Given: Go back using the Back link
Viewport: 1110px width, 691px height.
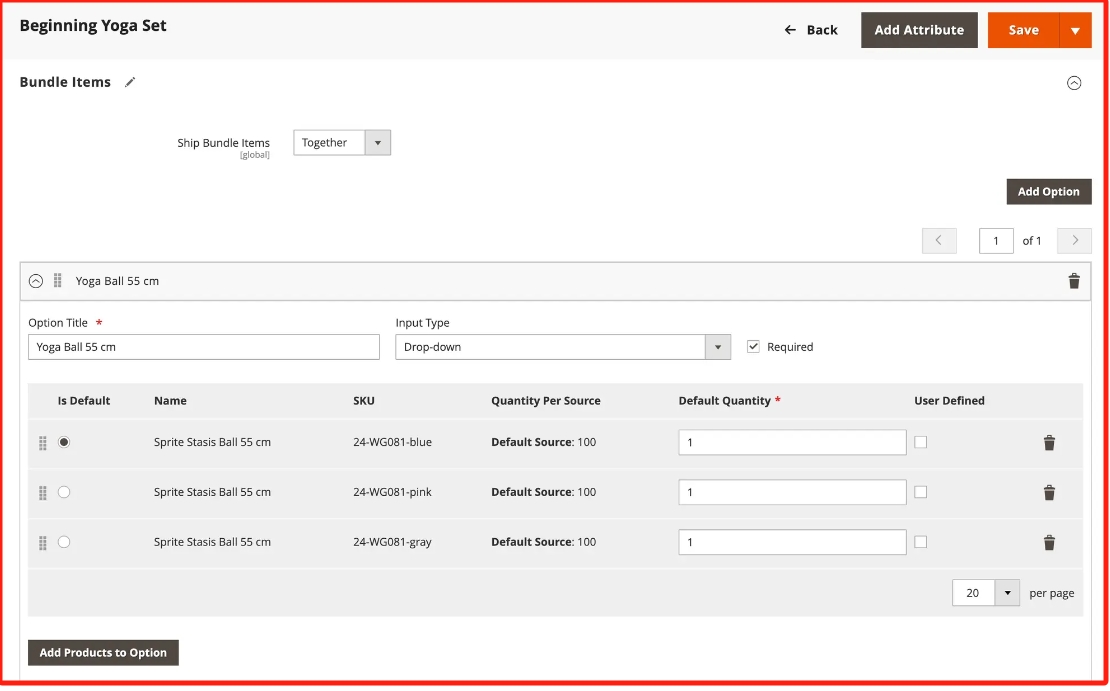Looking at the screenshot, I should tap(811, 30).
